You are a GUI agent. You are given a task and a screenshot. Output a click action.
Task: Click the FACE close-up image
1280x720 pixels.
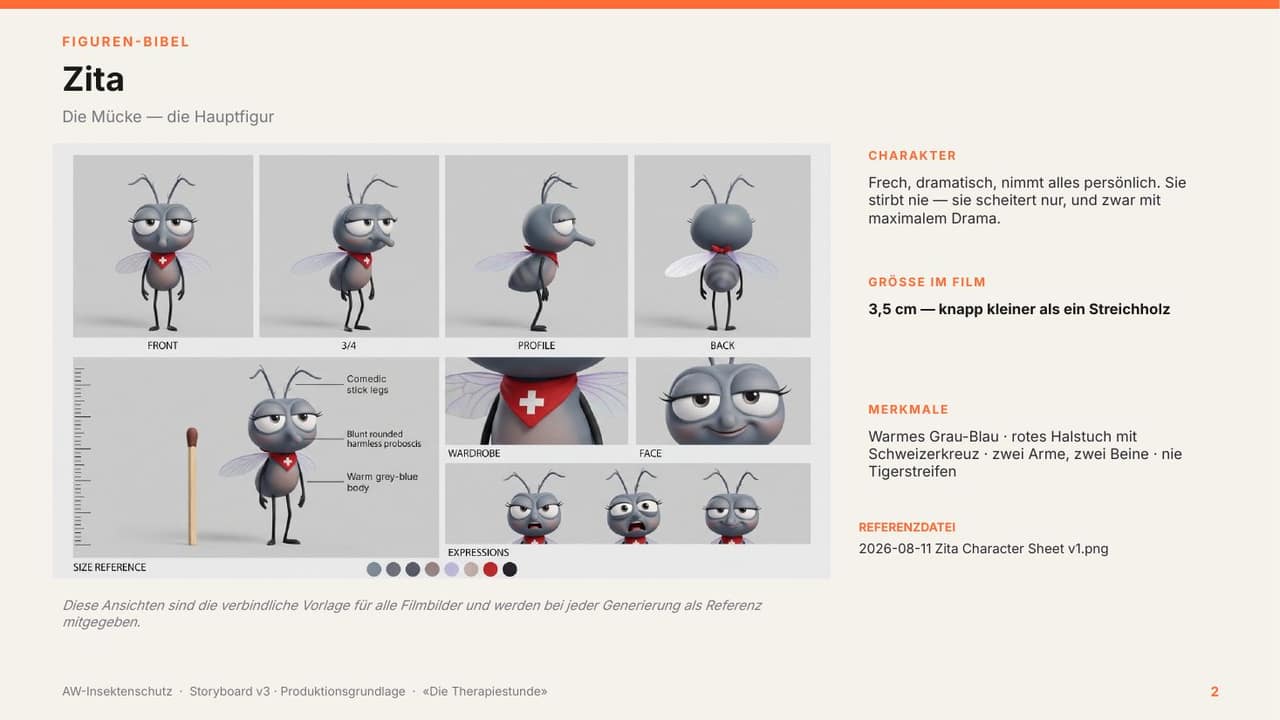(x=723, y=401)
